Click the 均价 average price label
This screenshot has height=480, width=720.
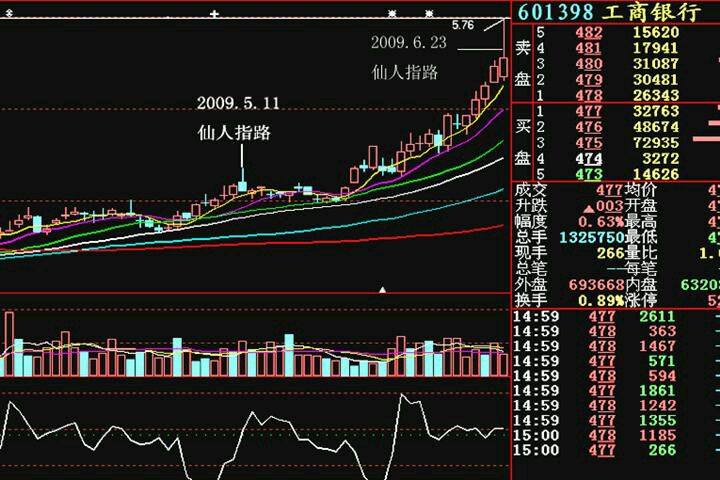click(x=640, y=190)
